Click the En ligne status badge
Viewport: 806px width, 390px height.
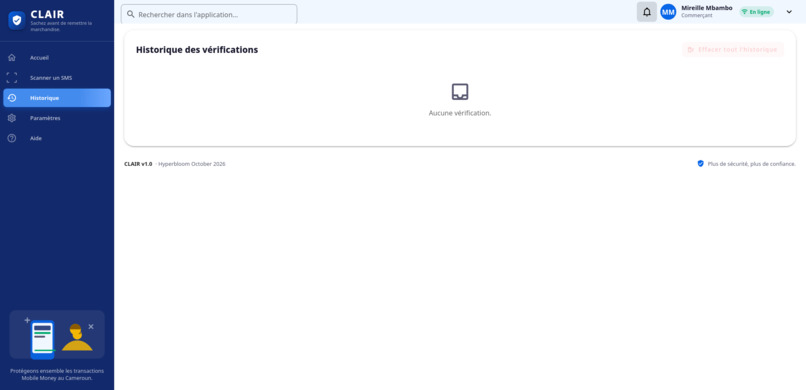756,12
